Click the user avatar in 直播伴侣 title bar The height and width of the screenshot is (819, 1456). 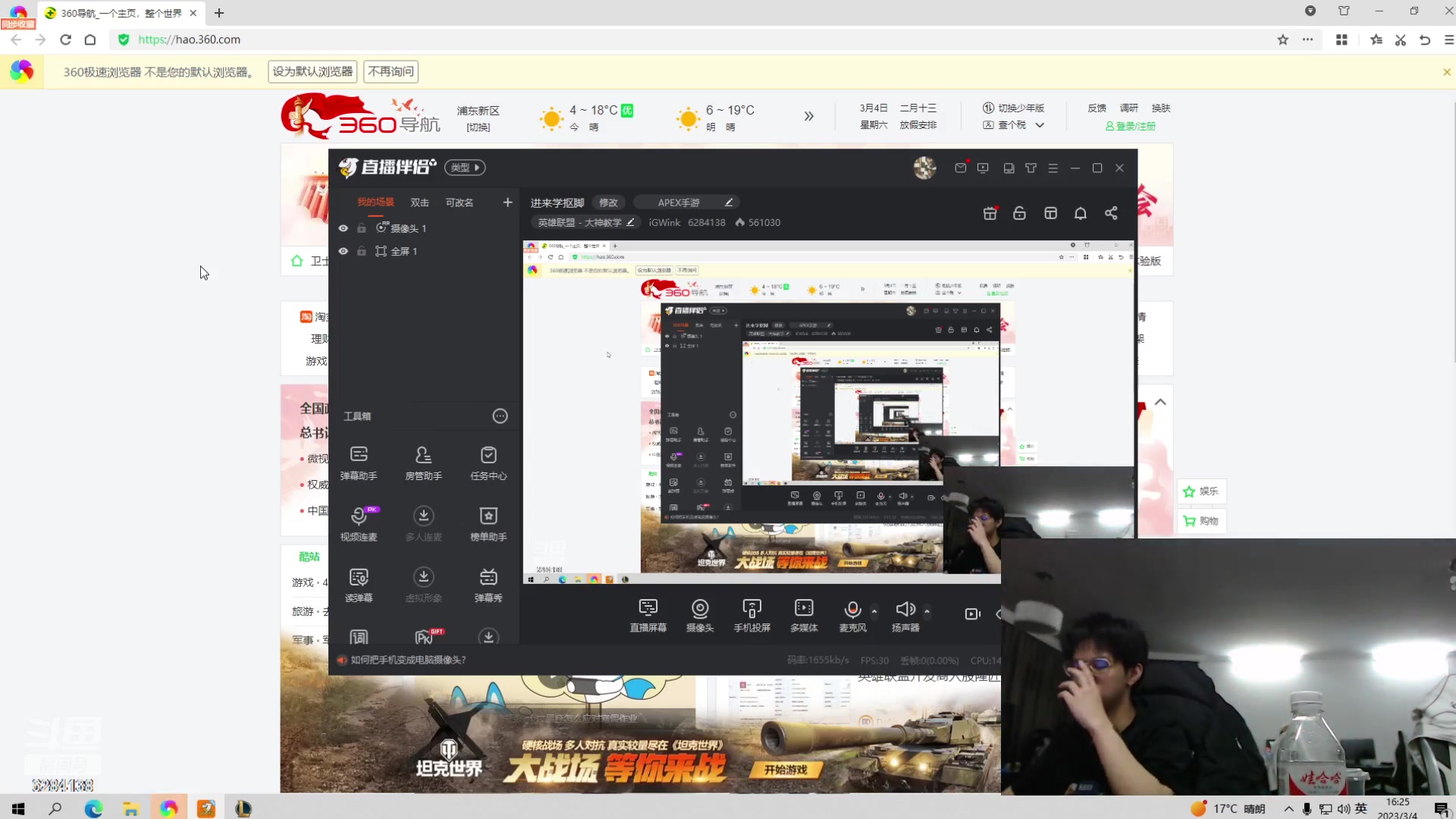click(924, 168)
